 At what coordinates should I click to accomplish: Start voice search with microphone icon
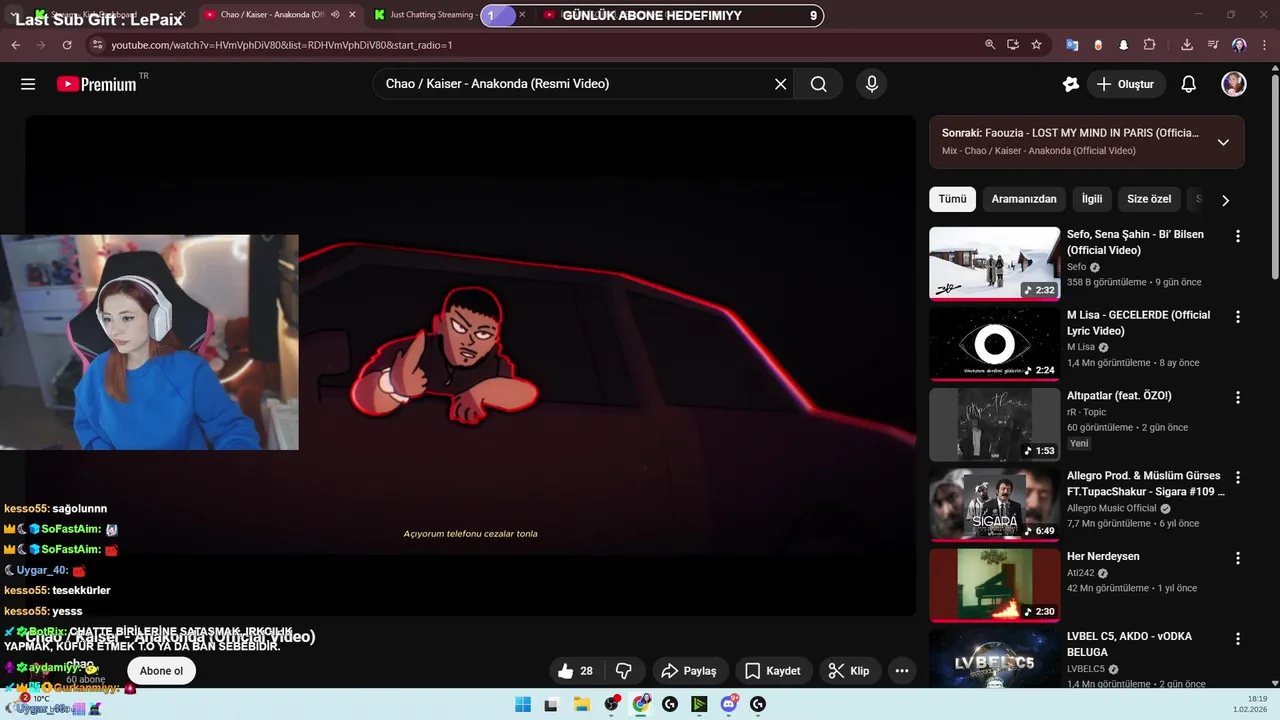(872, 84)
